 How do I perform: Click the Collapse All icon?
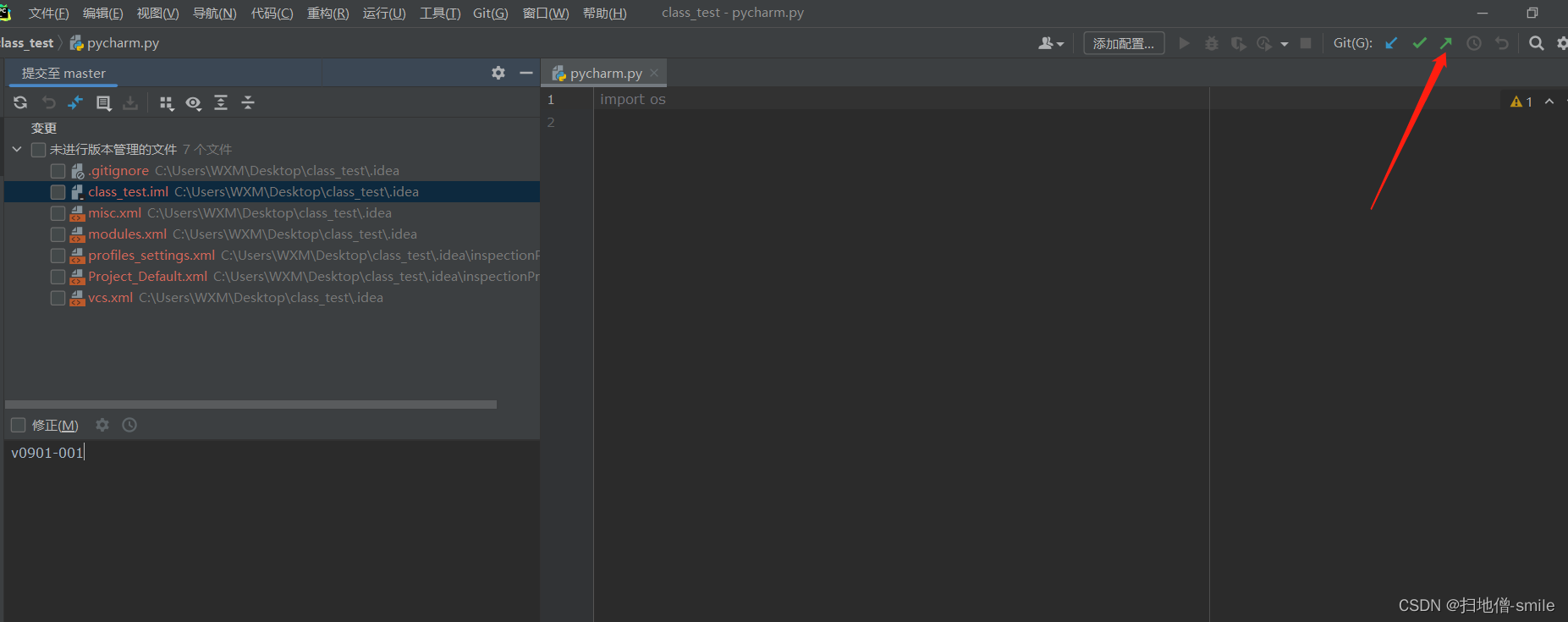click(248, 102)
